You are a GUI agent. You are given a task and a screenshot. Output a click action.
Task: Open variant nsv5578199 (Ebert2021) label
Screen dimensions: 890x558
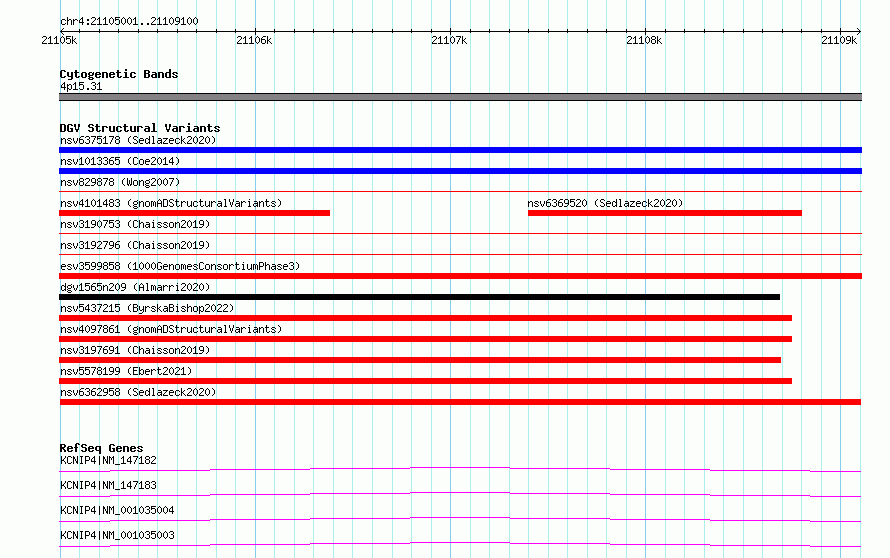[x=126, y=371]
